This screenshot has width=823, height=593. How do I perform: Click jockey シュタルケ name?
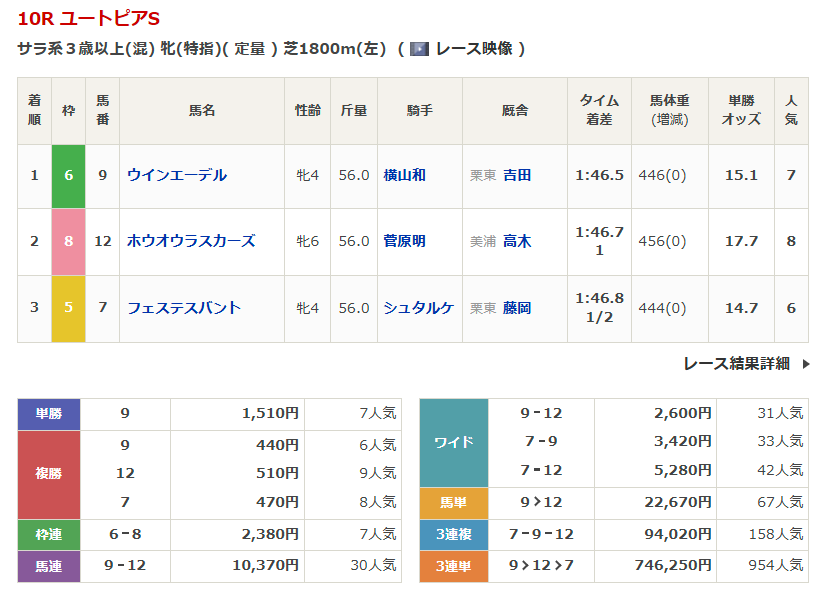tap(418, 308)
